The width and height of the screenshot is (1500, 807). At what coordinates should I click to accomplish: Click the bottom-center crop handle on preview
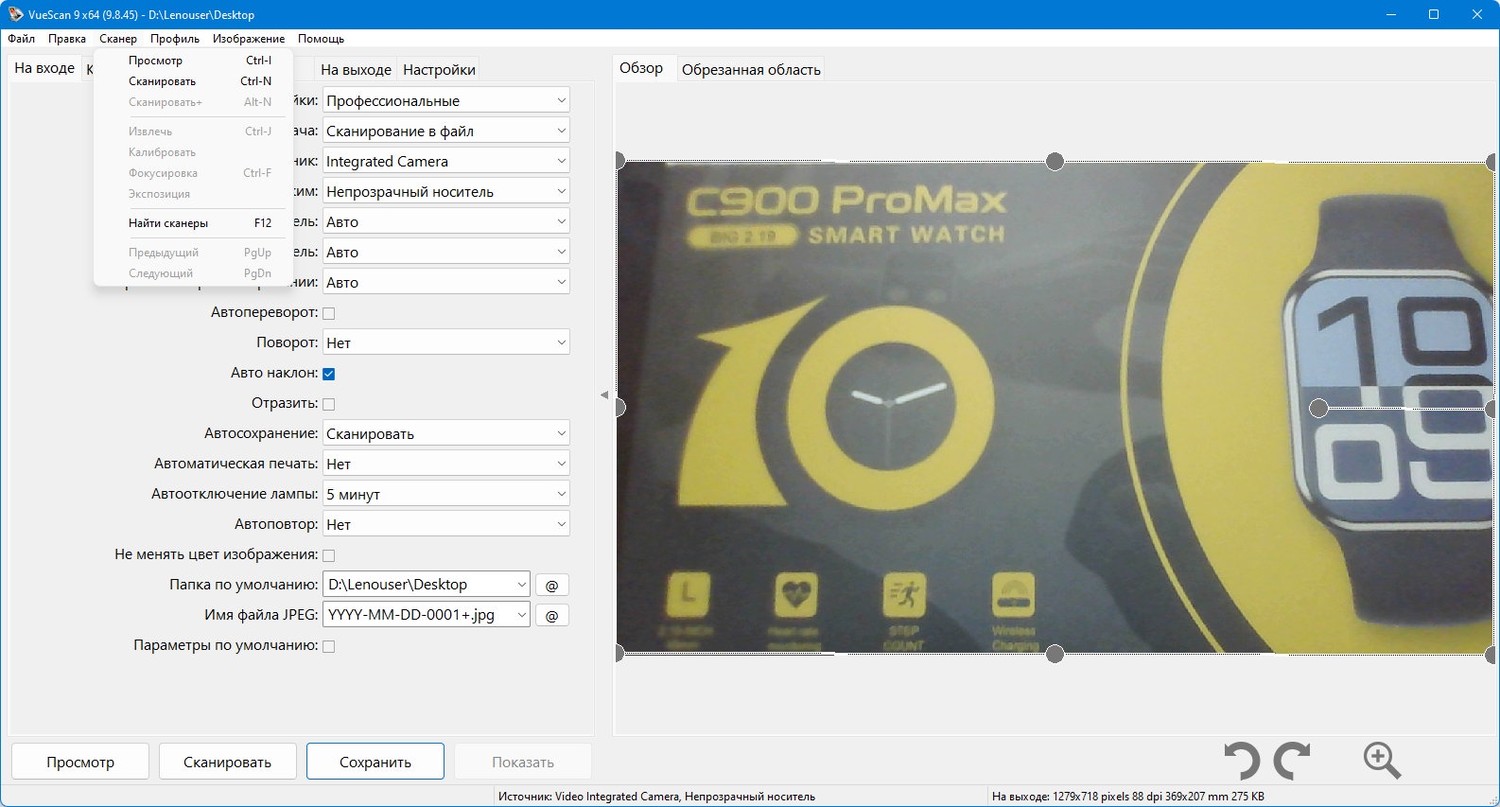[x=1054, y=654]
